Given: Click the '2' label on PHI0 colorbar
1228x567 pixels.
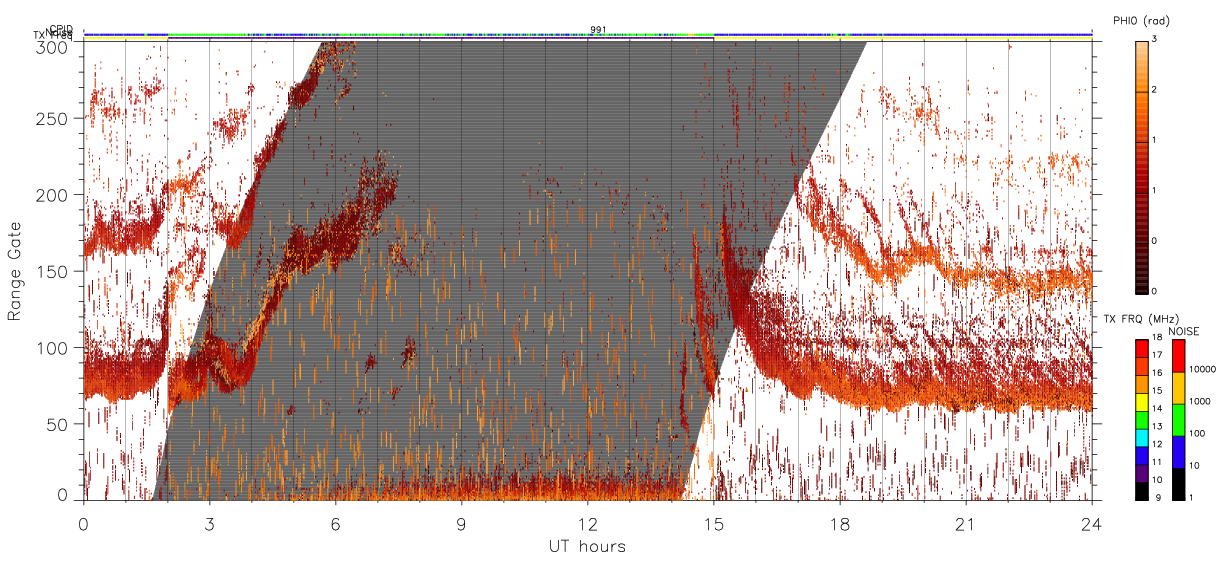Looking at the screenshot, I should click(x=1155, y=91).
